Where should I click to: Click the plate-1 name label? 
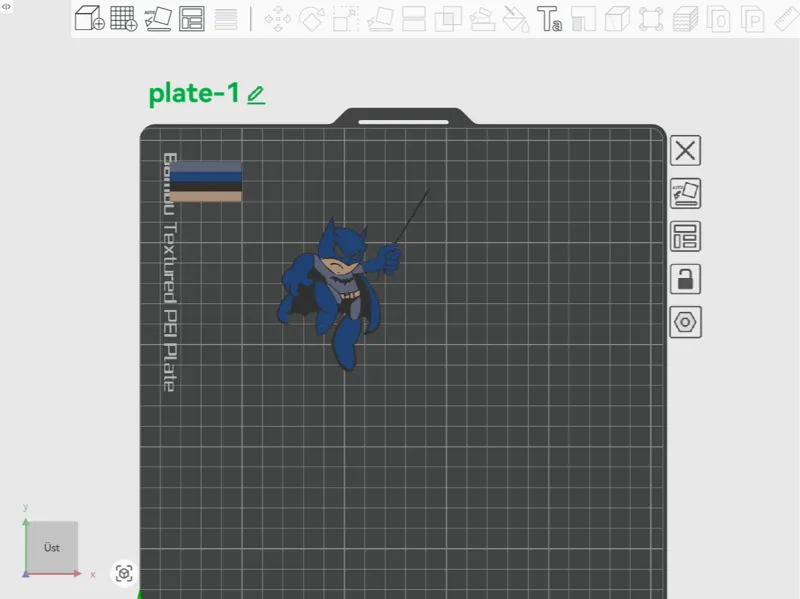(193, 94)
